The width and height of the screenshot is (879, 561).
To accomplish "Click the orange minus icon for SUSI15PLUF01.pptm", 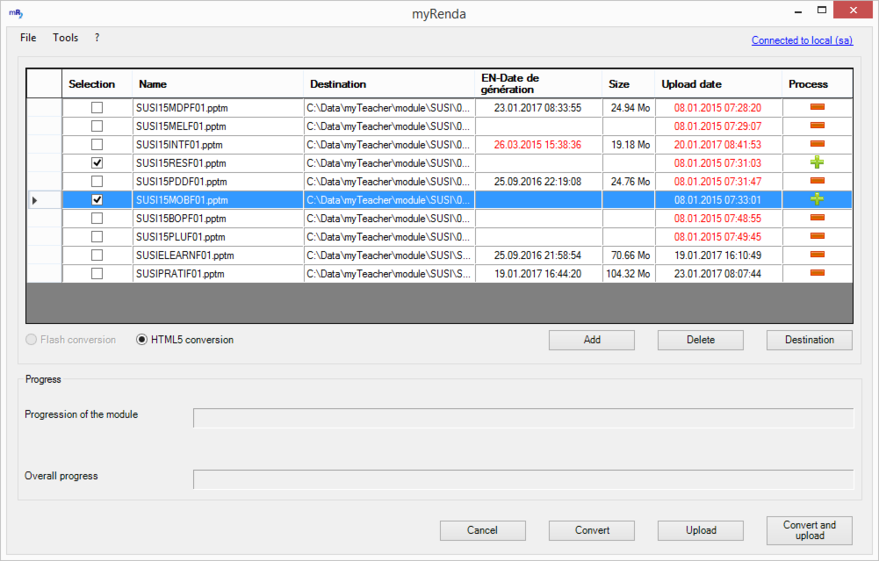I will click(817, 237).
